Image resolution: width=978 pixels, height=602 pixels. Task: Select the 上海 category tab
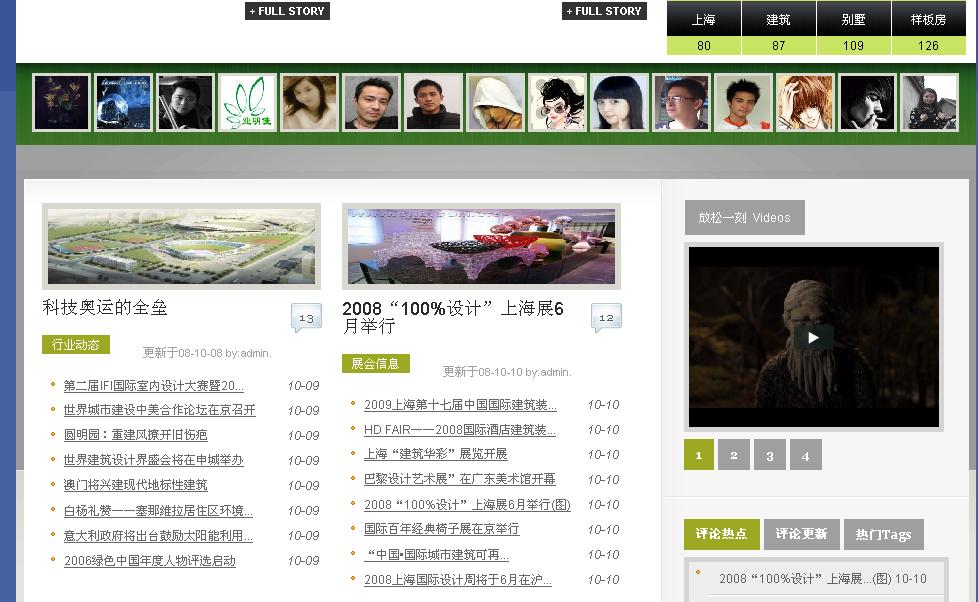pyautogui.click(x=704, y=19)
